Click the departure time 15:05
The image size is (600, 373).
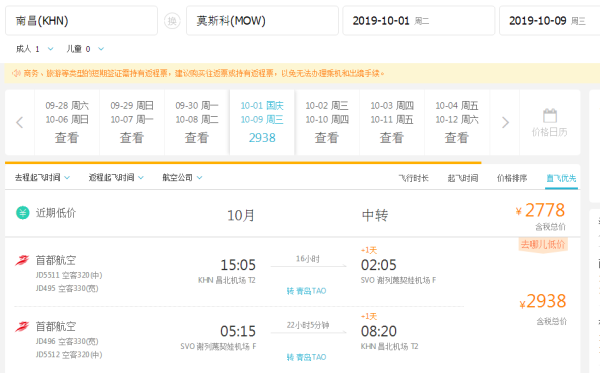point(238,265)
